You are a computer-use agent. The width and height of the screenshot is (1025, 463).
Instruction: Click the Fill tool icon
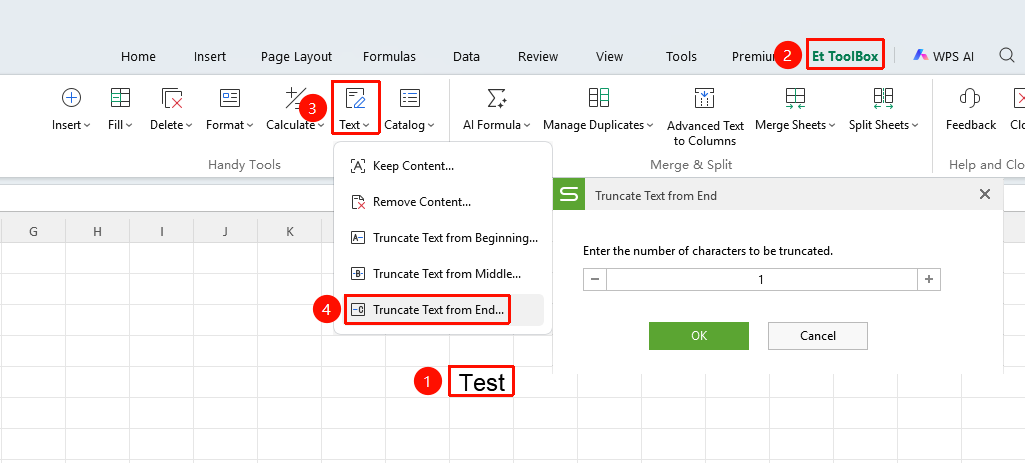coord(120,98)
